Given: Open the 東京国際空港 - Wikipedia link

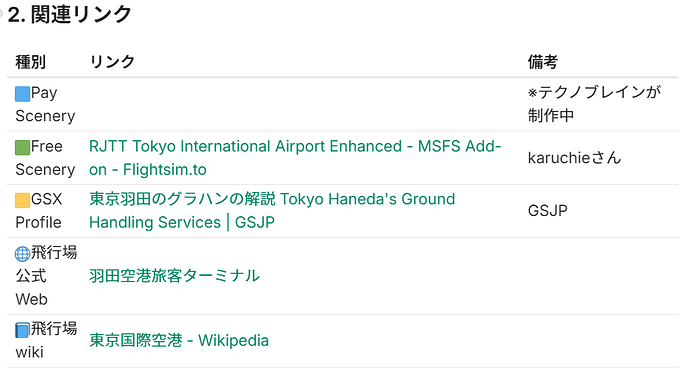Looking at the screenshot, I should (x=179, y=340).
